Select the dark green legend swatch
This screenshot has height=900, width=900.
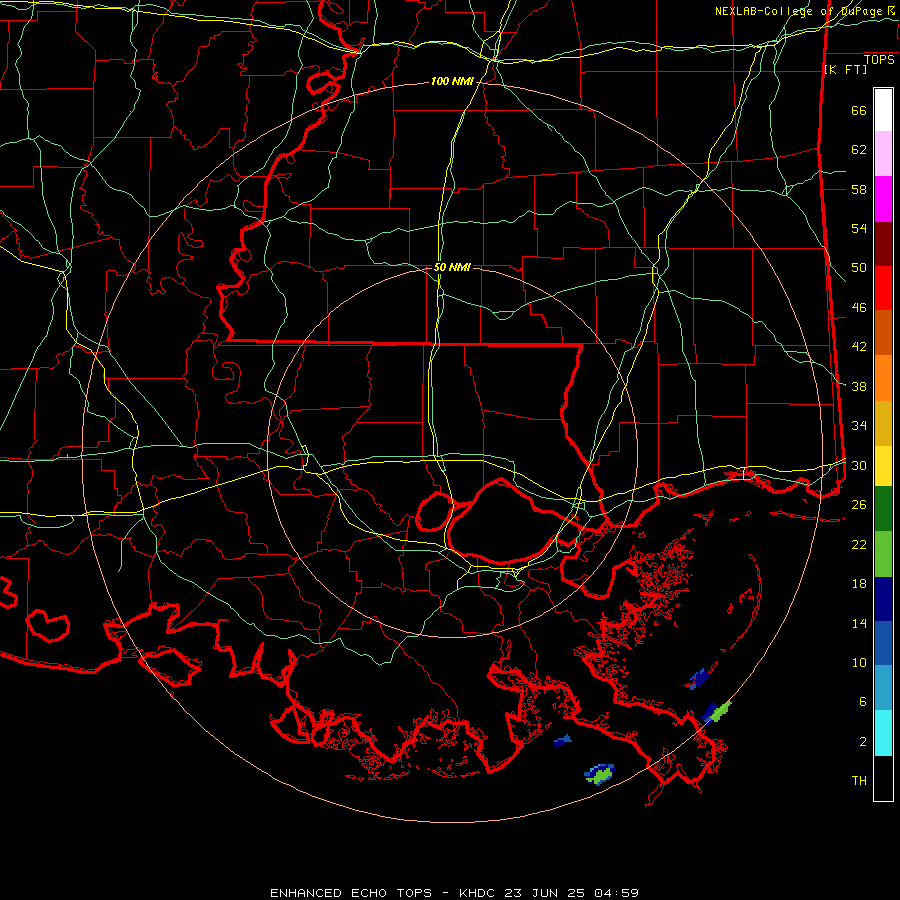pos(883,509)
